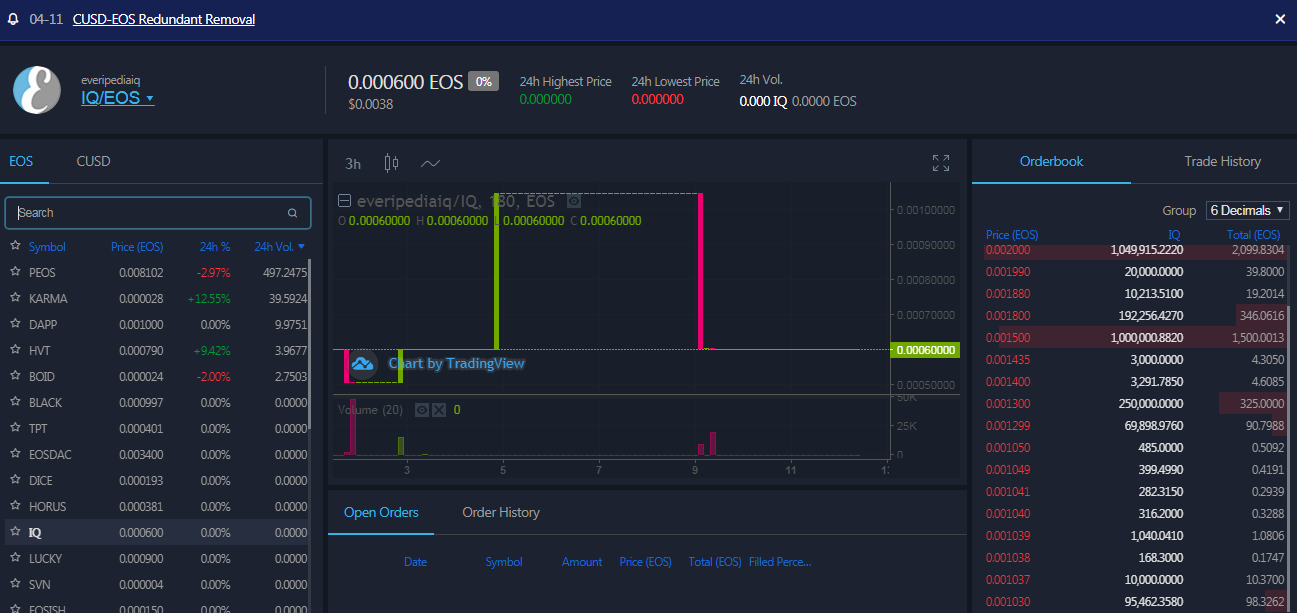Click the TradingView cloud logo on the chart
Image resolution: width=1297 pixels, height=613 pixels.
click(x=362, y=363)
